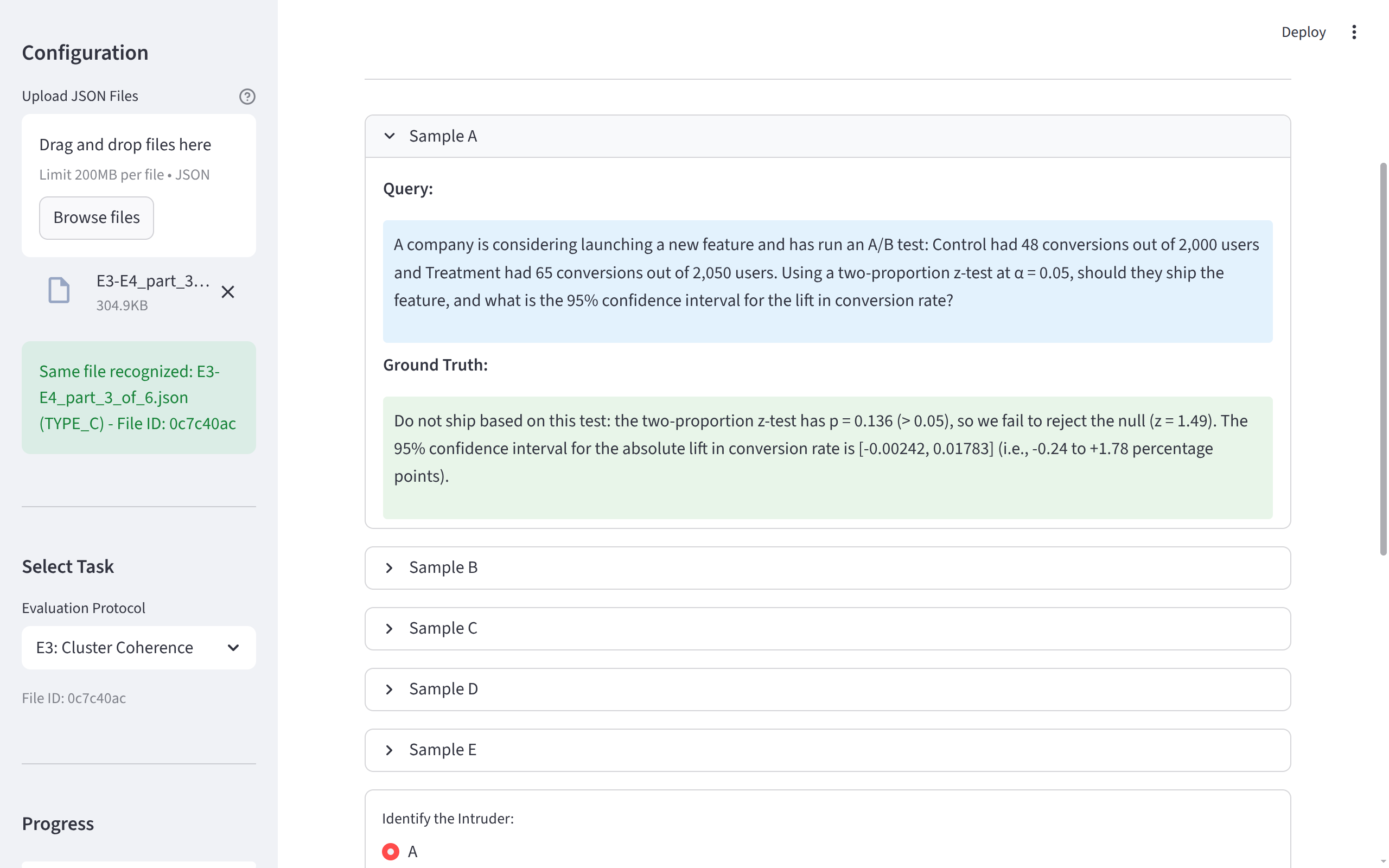
Task: Click the uploaded JSON file document icon
Action: point(59,290)
